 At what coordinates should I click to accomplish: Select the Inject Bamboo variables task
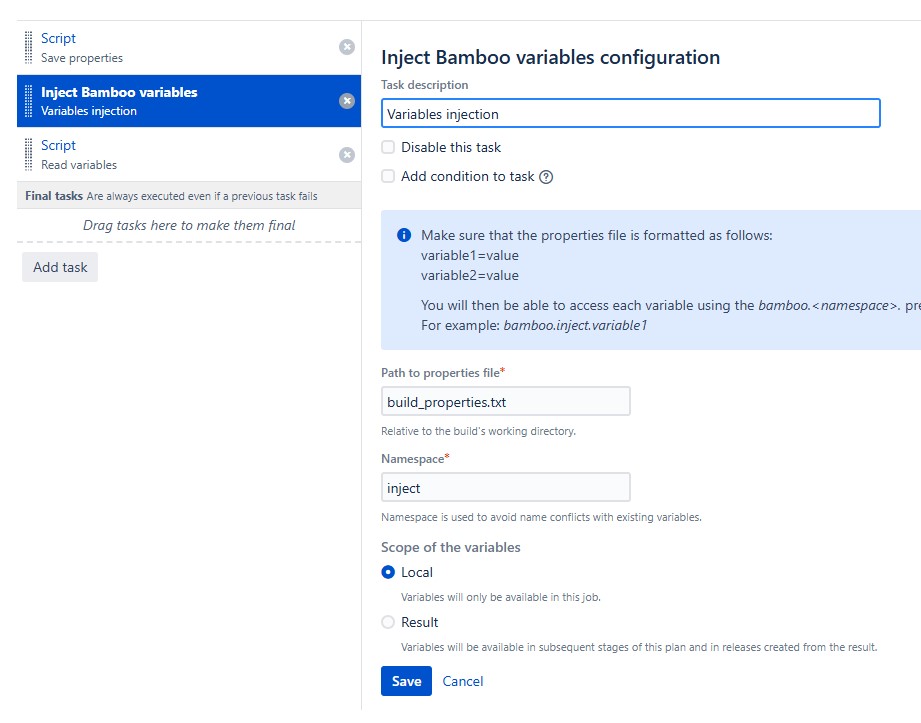click(x=189, y=101)
